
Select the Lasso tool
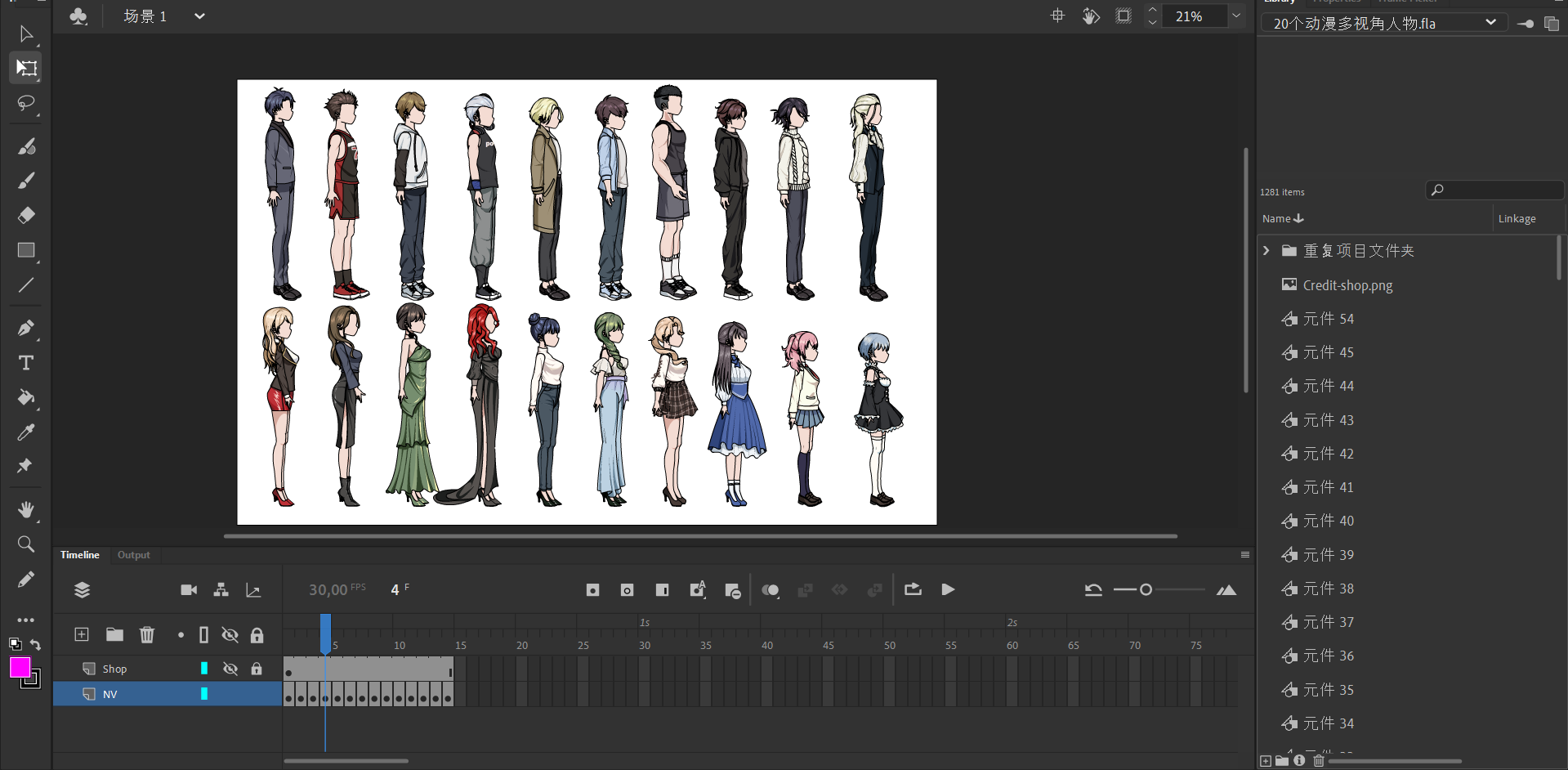[26, 103]
